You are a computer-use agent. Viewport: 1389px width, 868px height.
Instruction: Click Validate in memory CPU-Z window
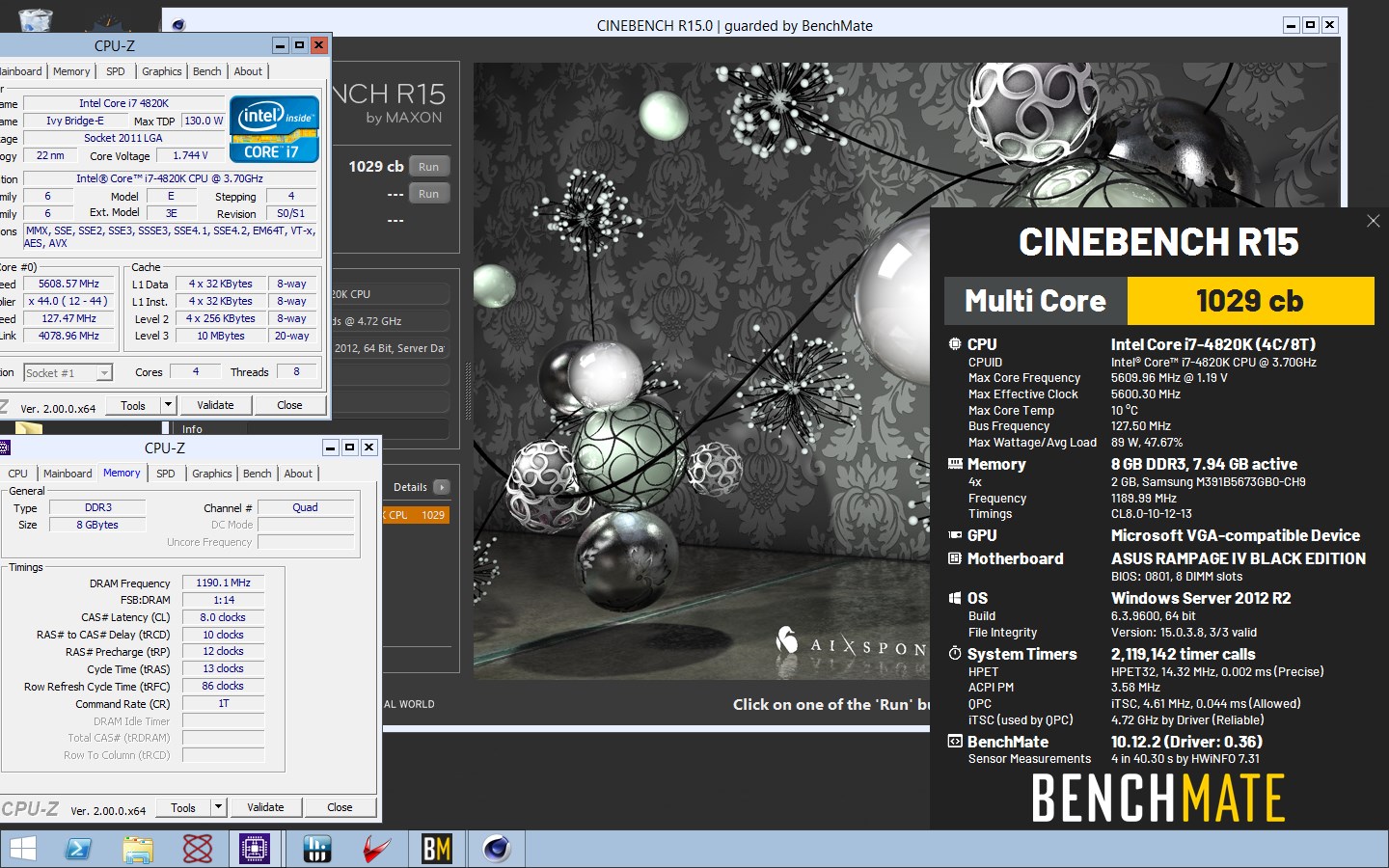265,807
